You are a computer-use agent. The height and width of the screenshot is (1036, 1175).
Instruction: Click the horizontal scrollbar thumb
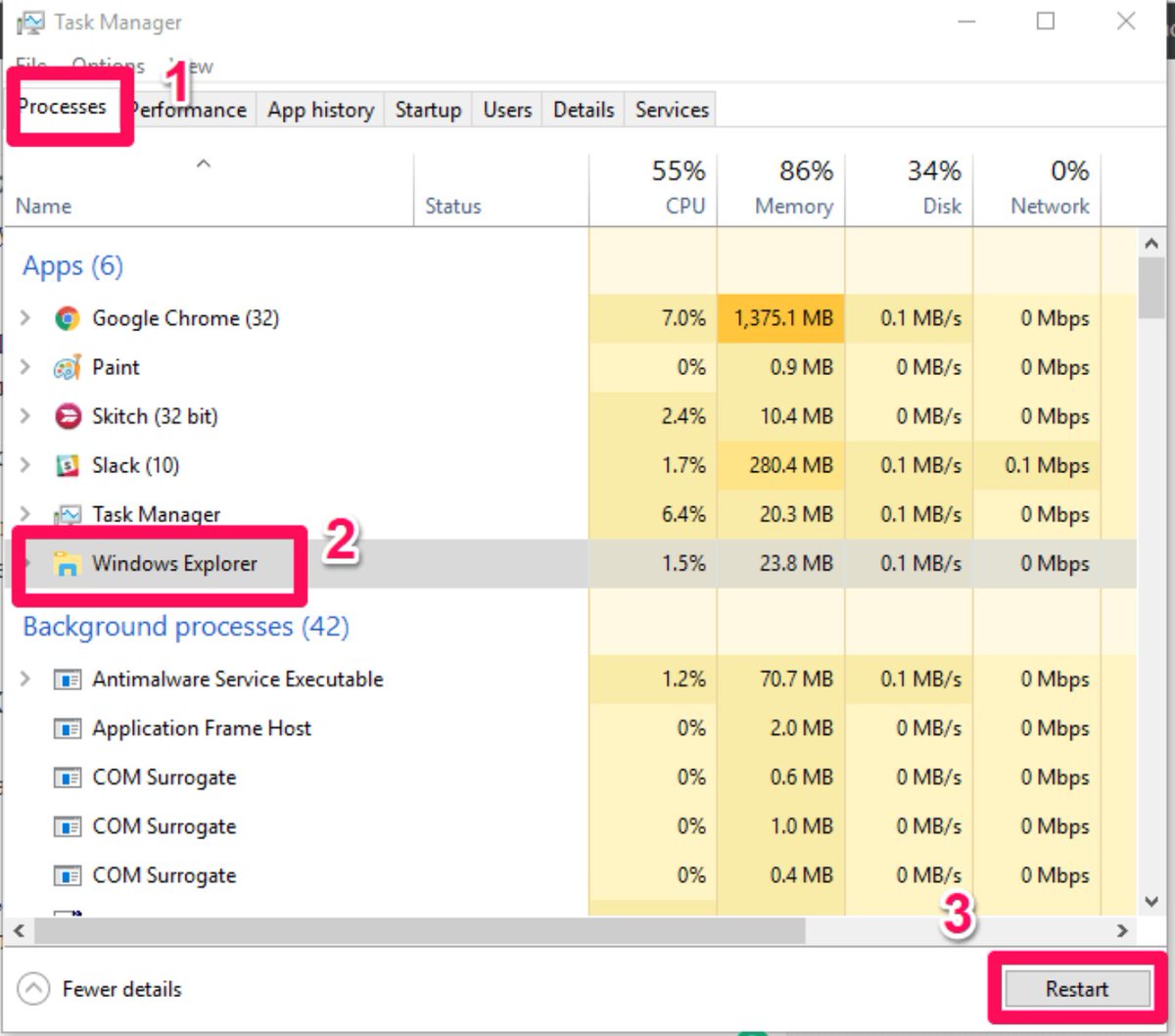pyautogui.click(x=419, y=930)
